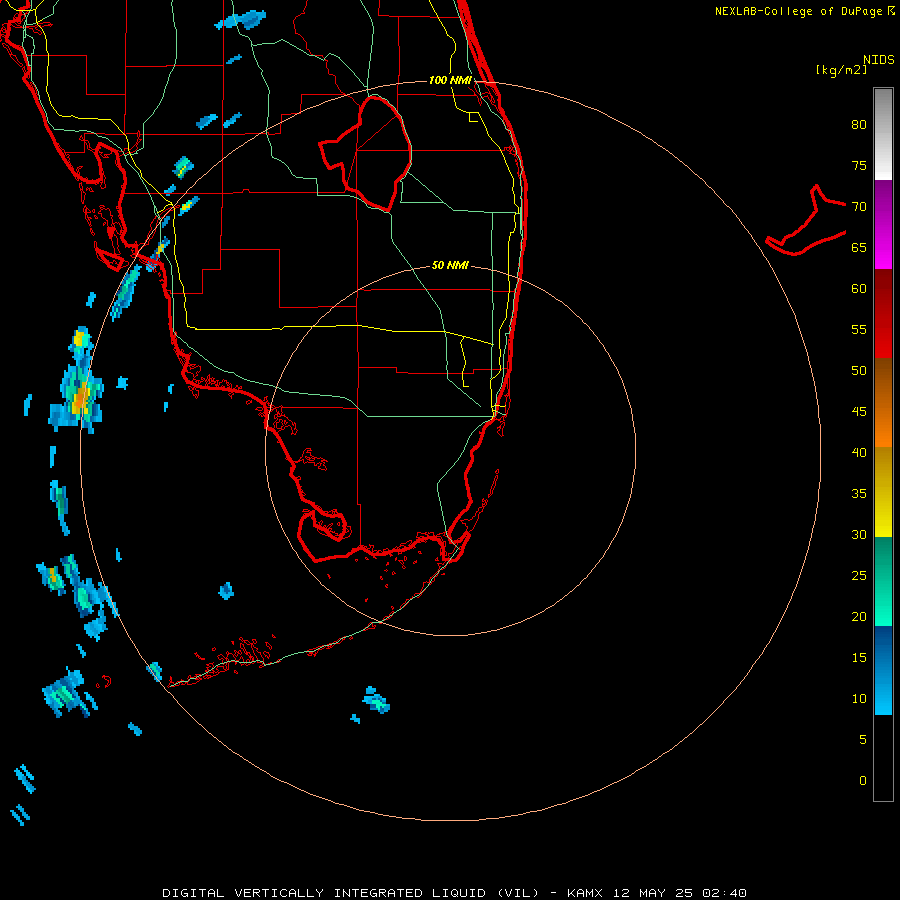Pick the white-gray top segment of the color bar
The image size is (900, 900).
(x=883, y=134)
